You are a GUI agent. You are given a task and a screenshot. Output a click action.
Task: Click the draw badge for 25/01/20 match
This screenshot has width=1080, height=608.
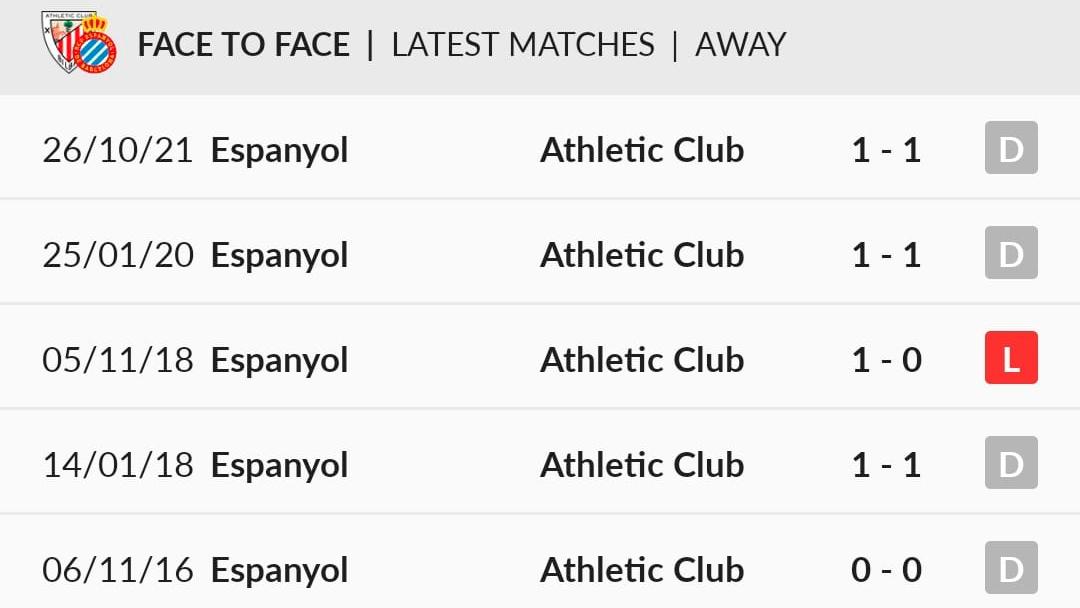(1011, 253)
